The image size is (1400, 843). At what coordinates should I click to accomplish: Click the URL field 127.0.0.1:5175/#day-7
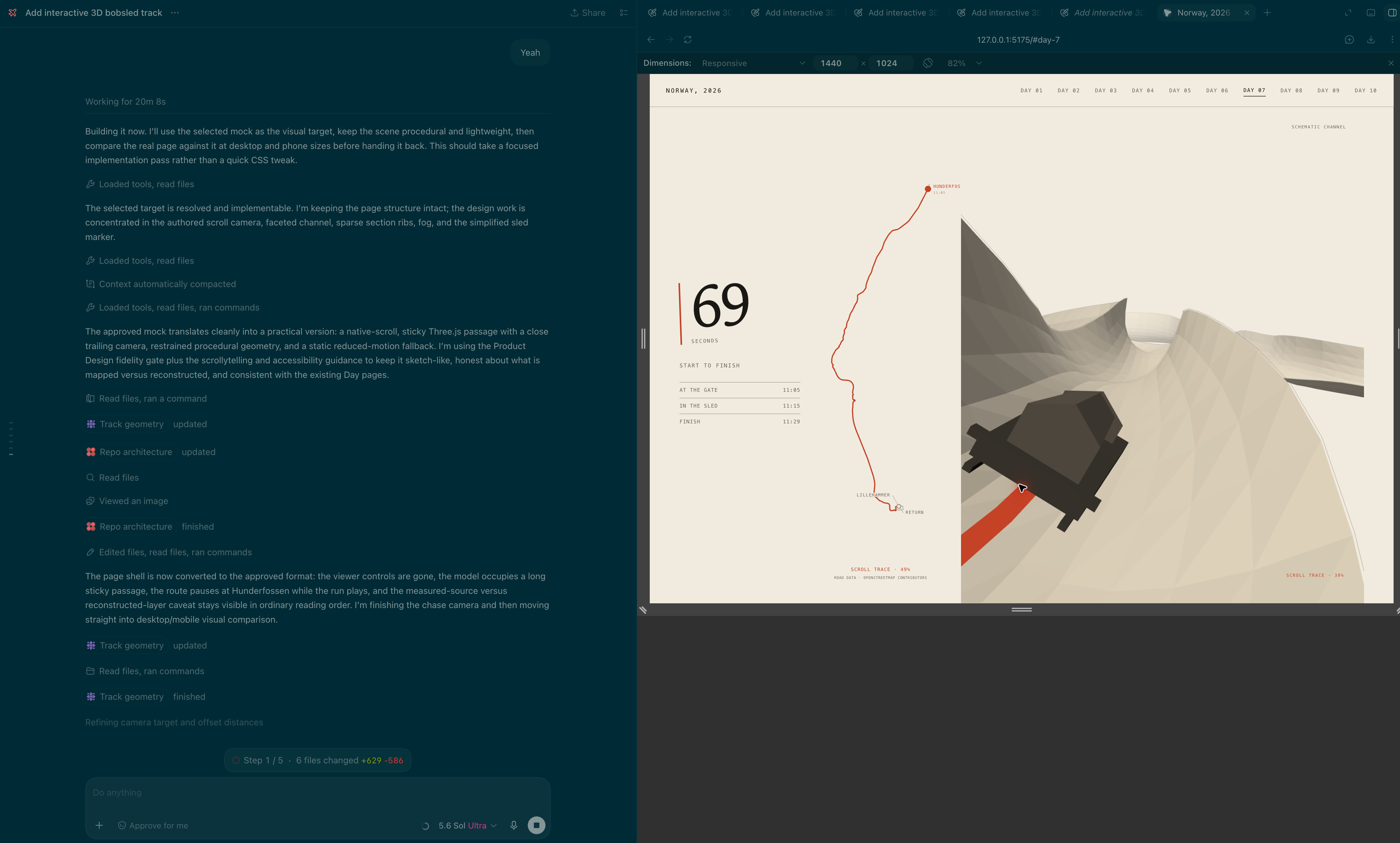[1018, 40]
